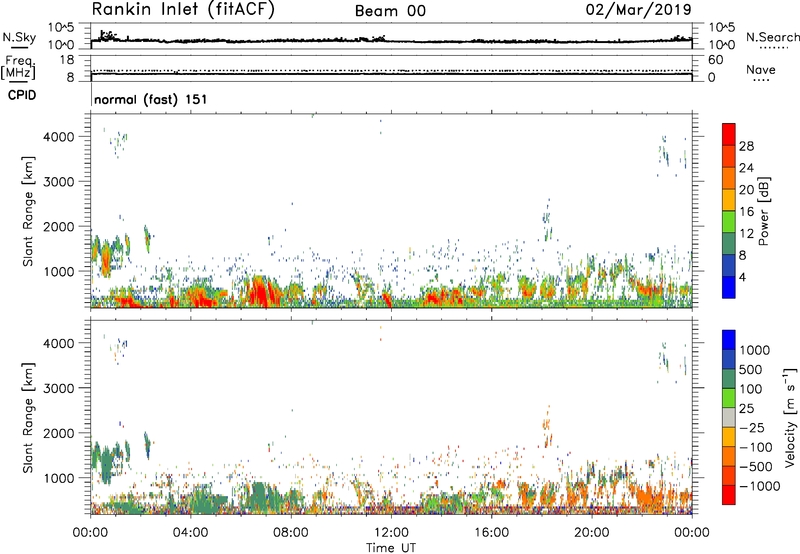Click the "24" Power color bar label
This screenshot has height=554, width=800.
point(746,168)
